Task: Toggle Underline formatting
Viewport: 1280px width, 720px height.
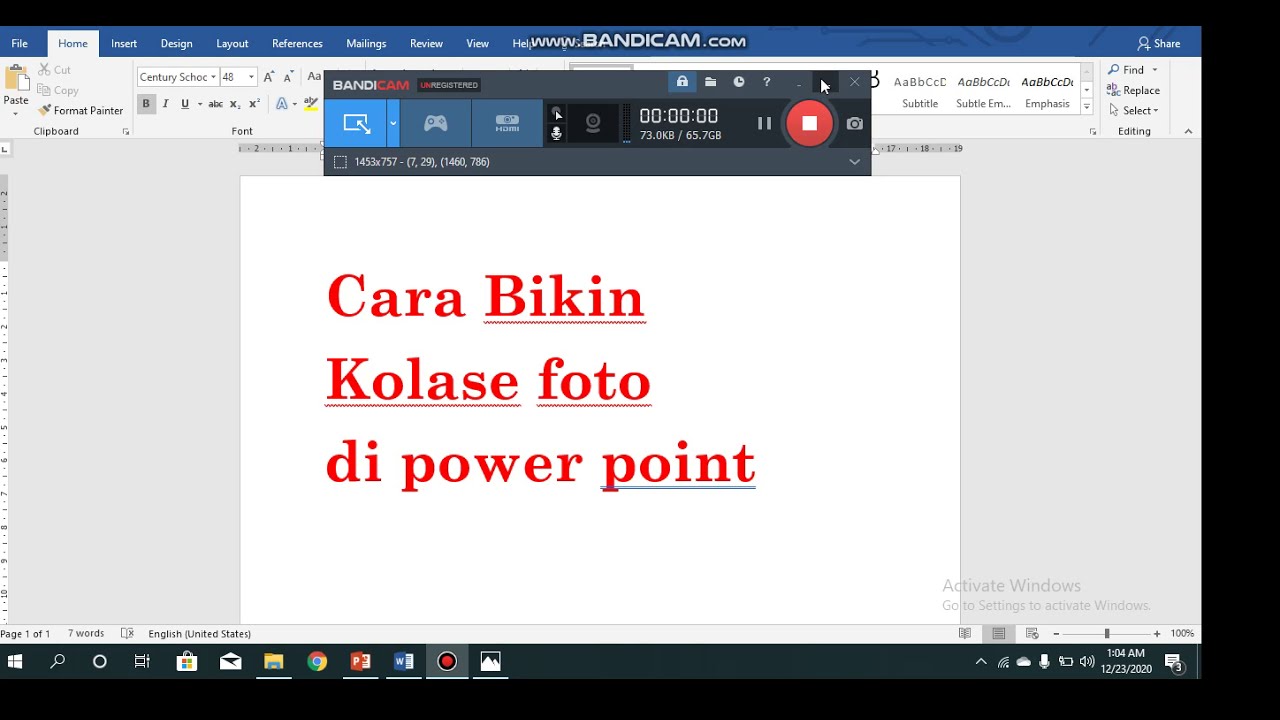Action: coord(184,104)
